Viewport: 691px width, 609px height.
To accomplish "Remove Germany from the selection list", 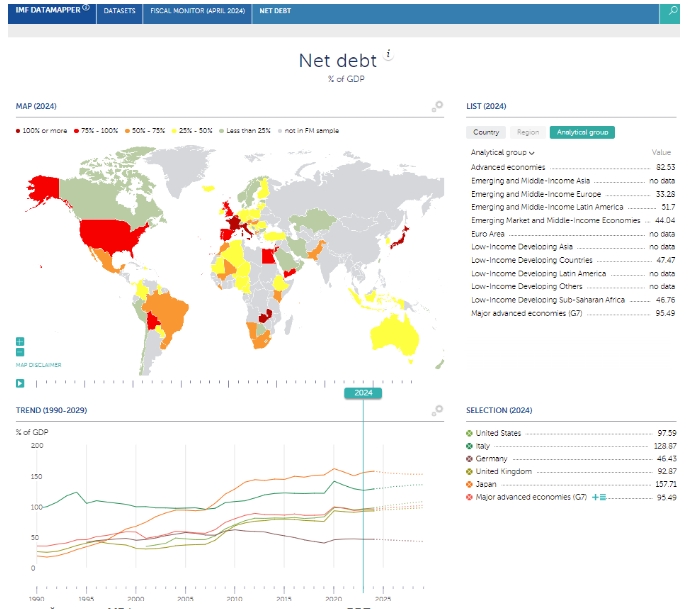I will (469, 458).
